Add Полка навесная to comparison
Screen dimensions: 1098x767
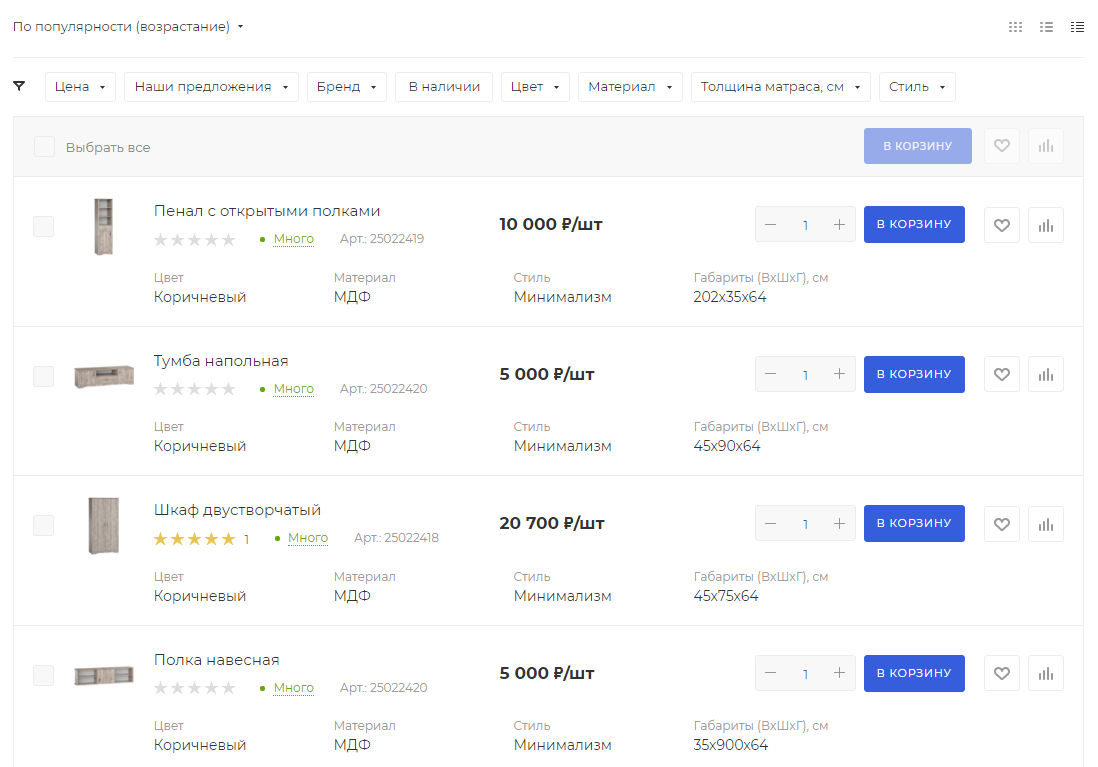tap(1046, 673)
